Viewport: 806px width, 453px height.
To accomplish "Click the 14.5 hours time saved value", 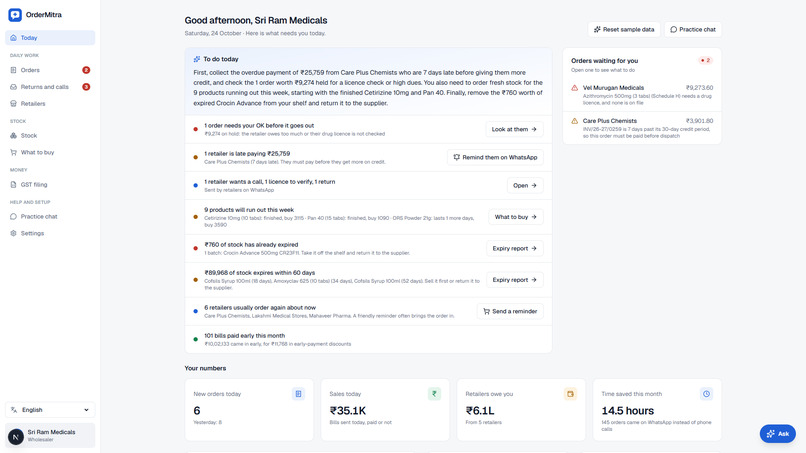I will (628, 411).
